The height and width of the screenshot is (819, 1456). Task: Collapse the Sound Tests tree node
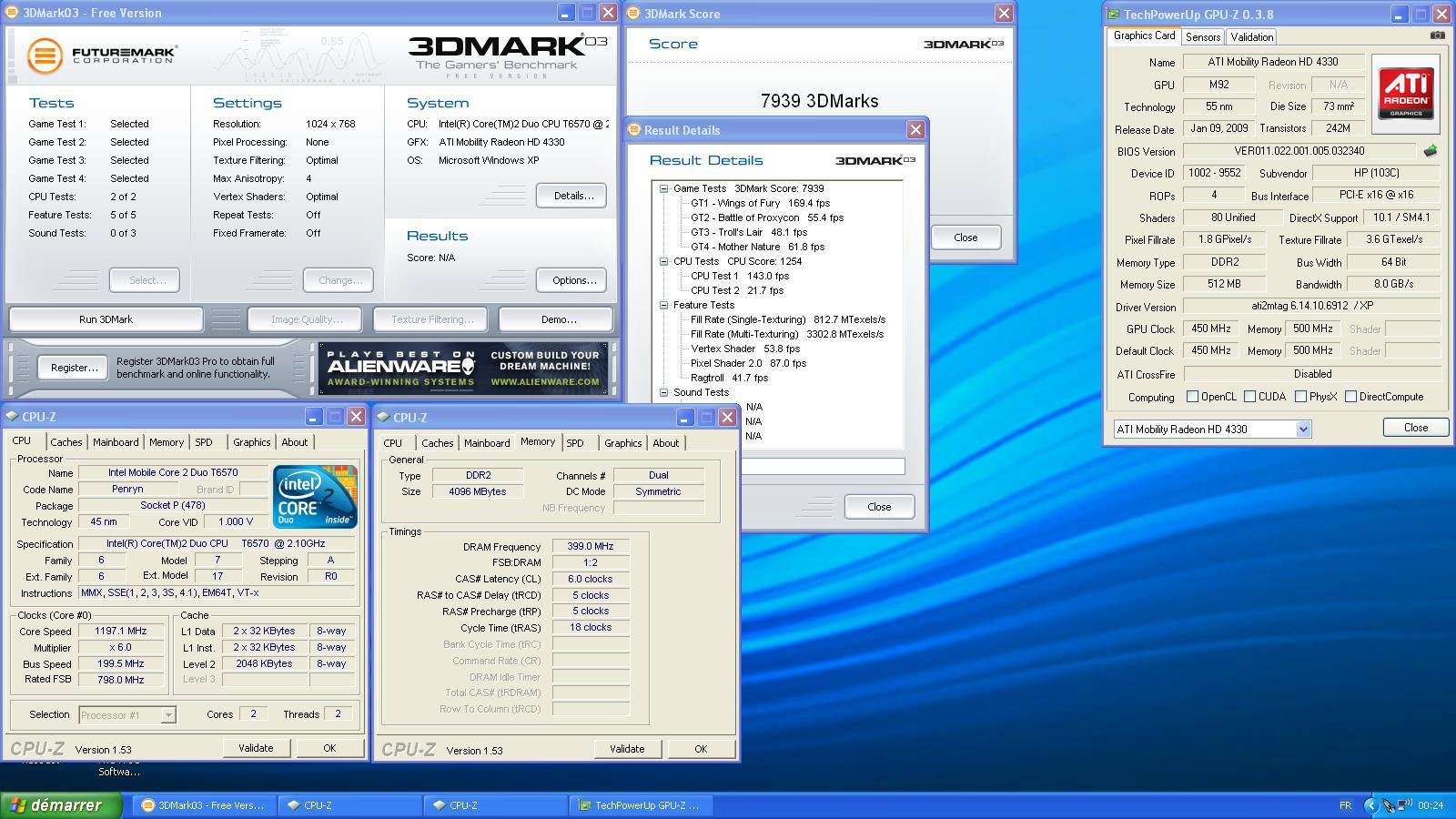[663, 392]
